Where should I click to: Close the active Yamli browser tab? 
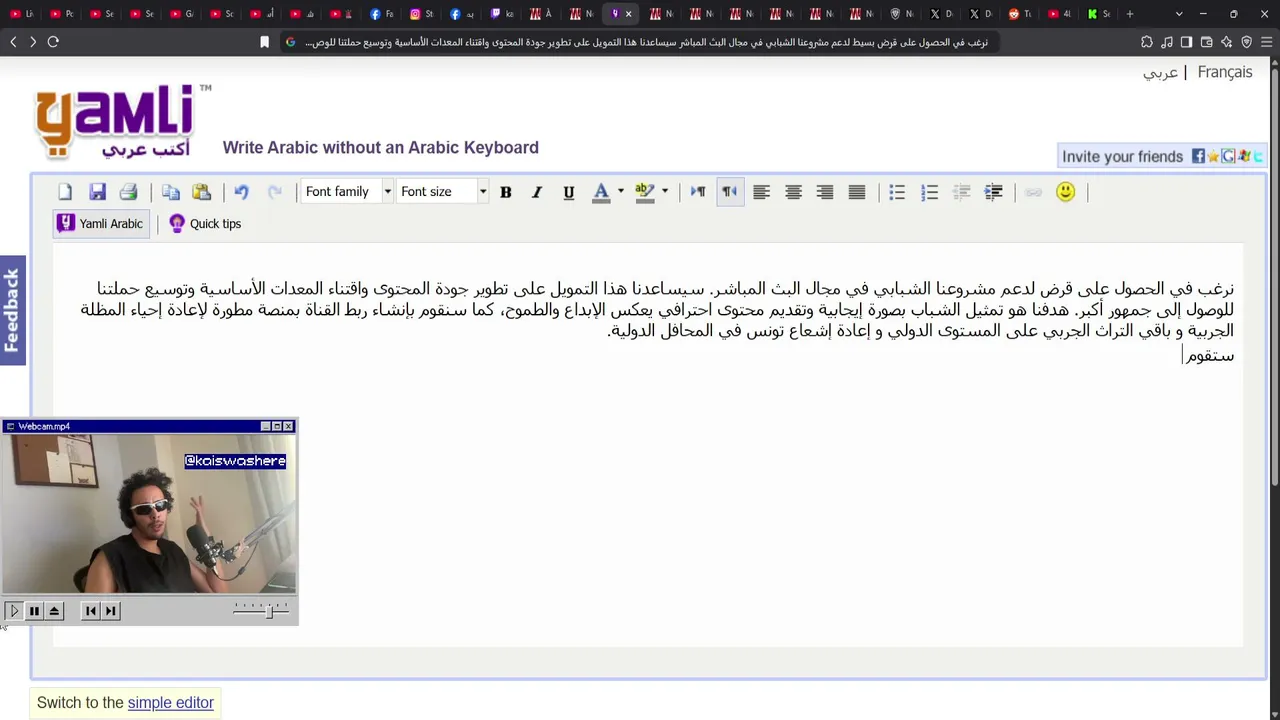click(x=628, y=14)
